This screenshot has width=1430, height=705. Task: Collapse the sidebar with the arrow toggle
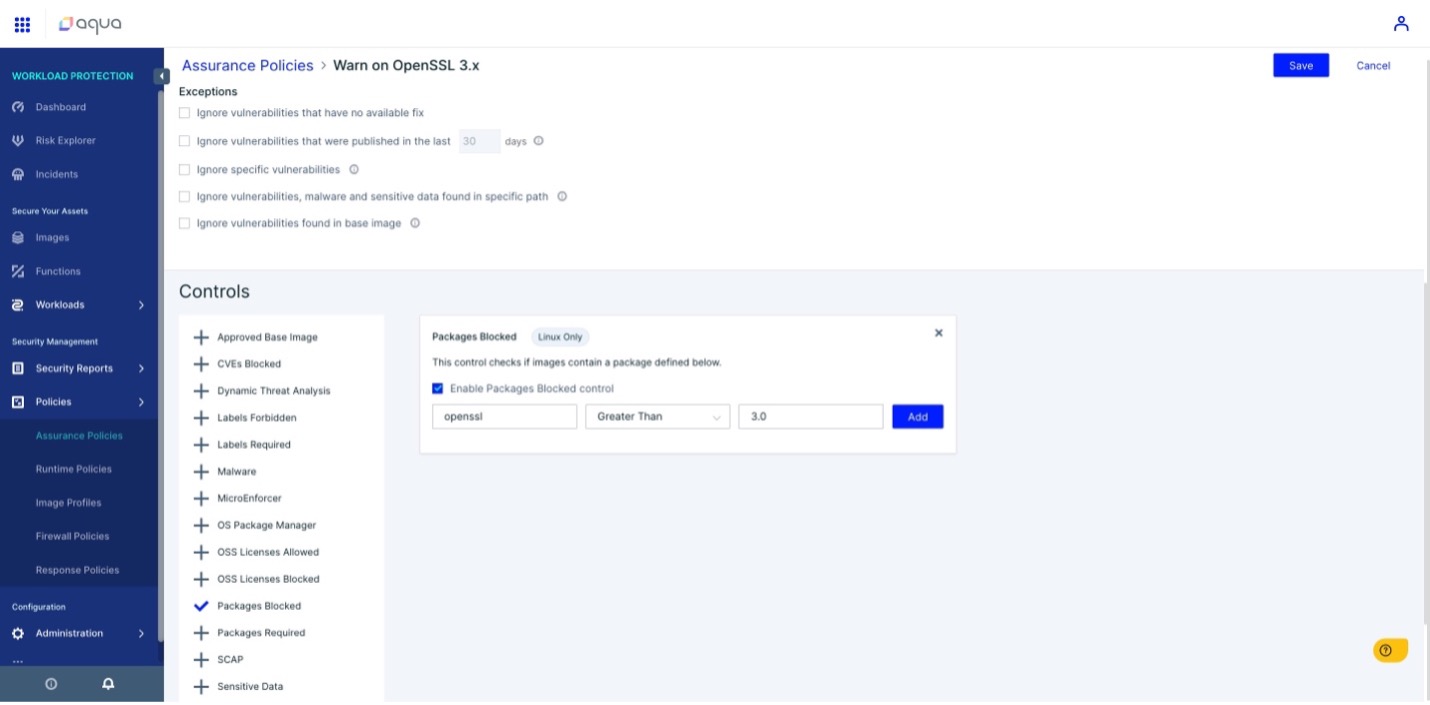tap(161, 76)
